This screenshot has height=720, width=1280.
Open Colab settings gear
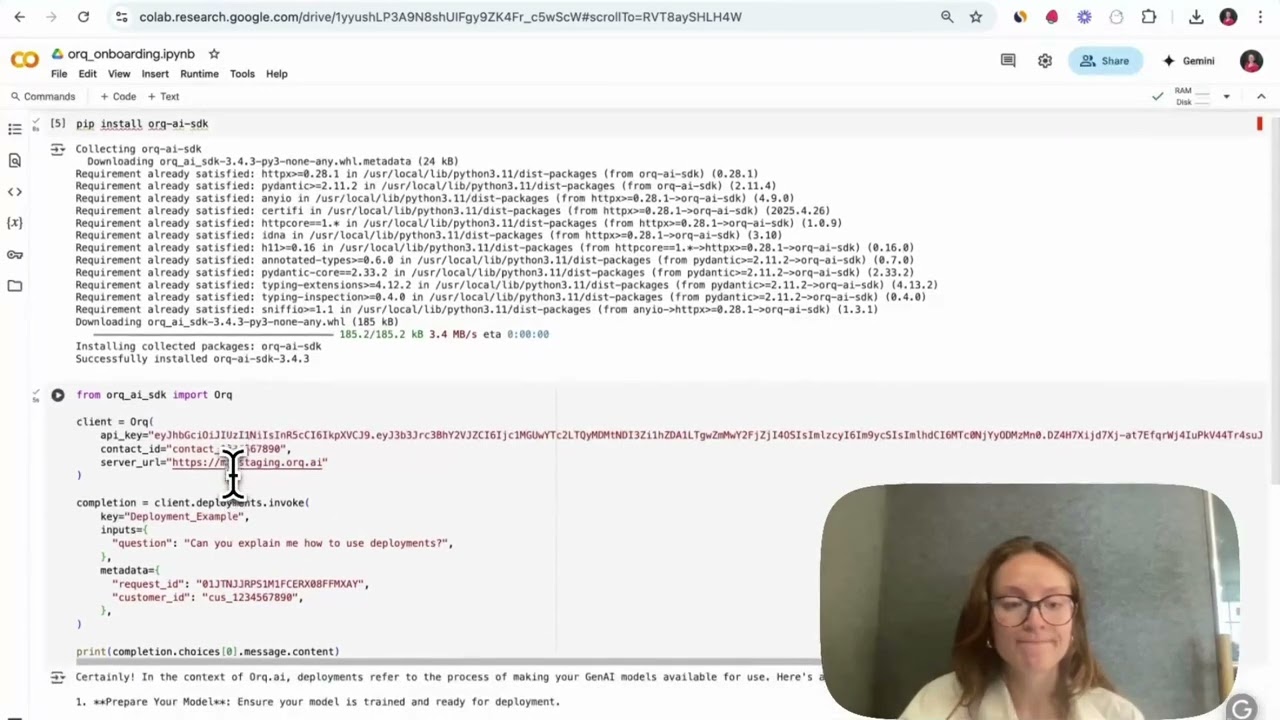pyautogui.click(x=1045, y=61)
